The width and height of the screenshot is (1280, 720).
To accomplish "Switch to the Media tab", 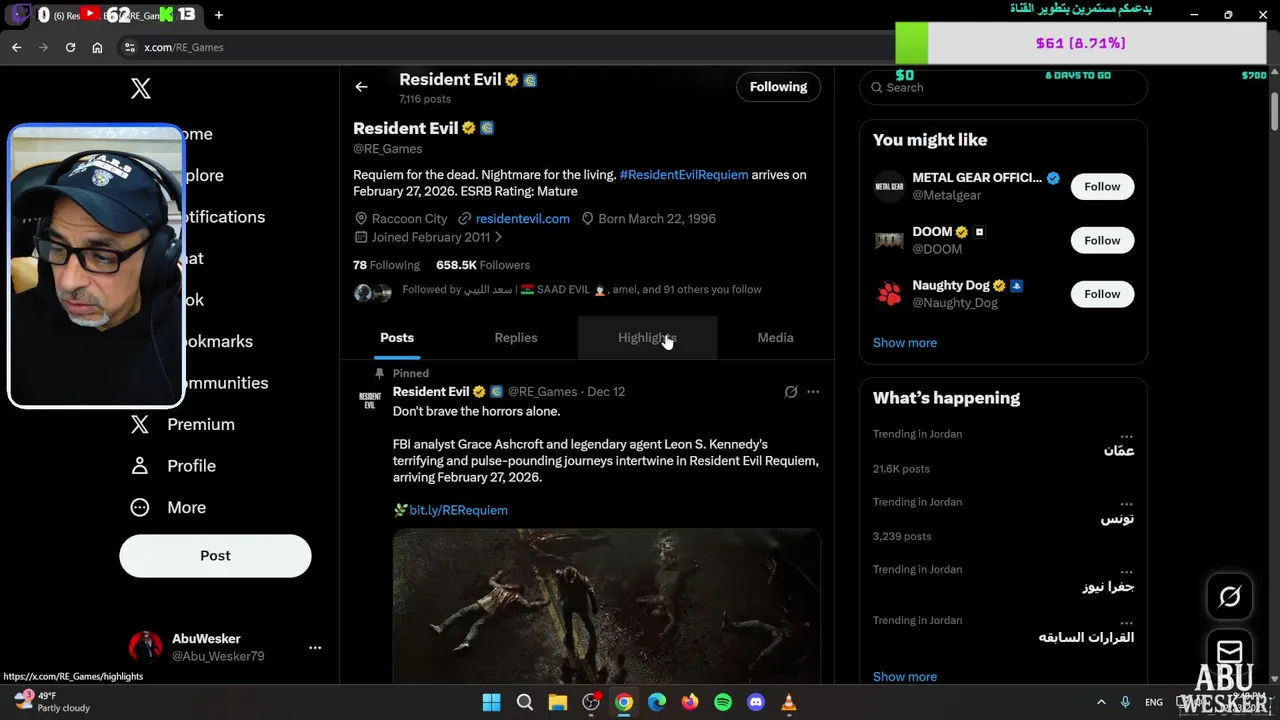I will click(x=775, y=337).
